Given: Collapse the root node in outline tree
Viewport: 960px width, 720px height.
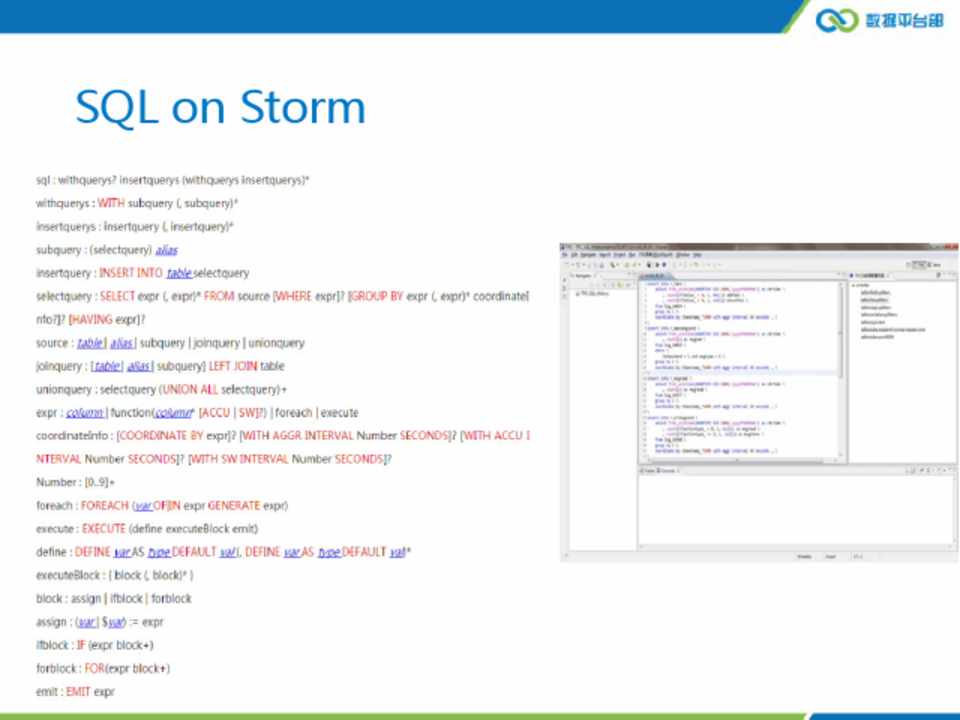Looking at the screenshot, I should click(853, 285).
